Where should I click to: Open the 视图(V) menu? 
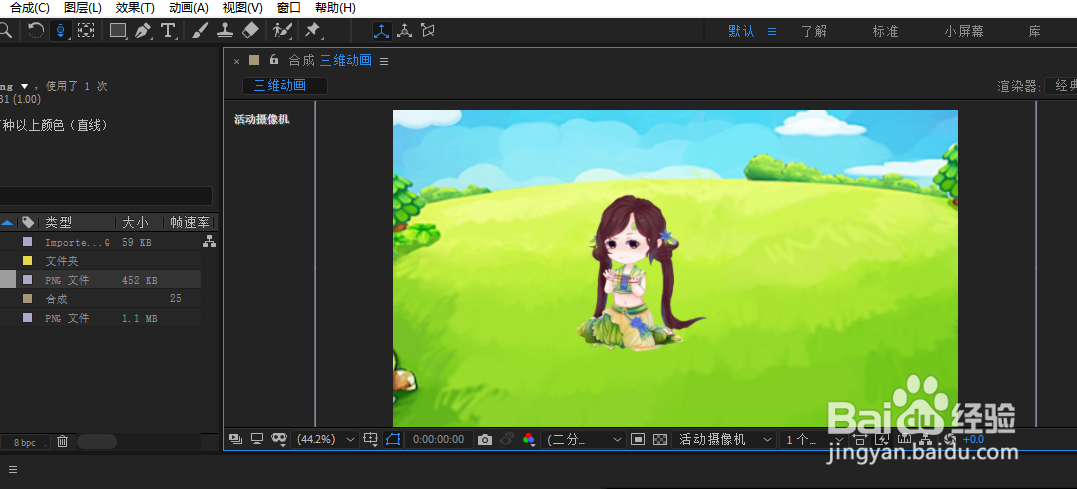(242, 8)
